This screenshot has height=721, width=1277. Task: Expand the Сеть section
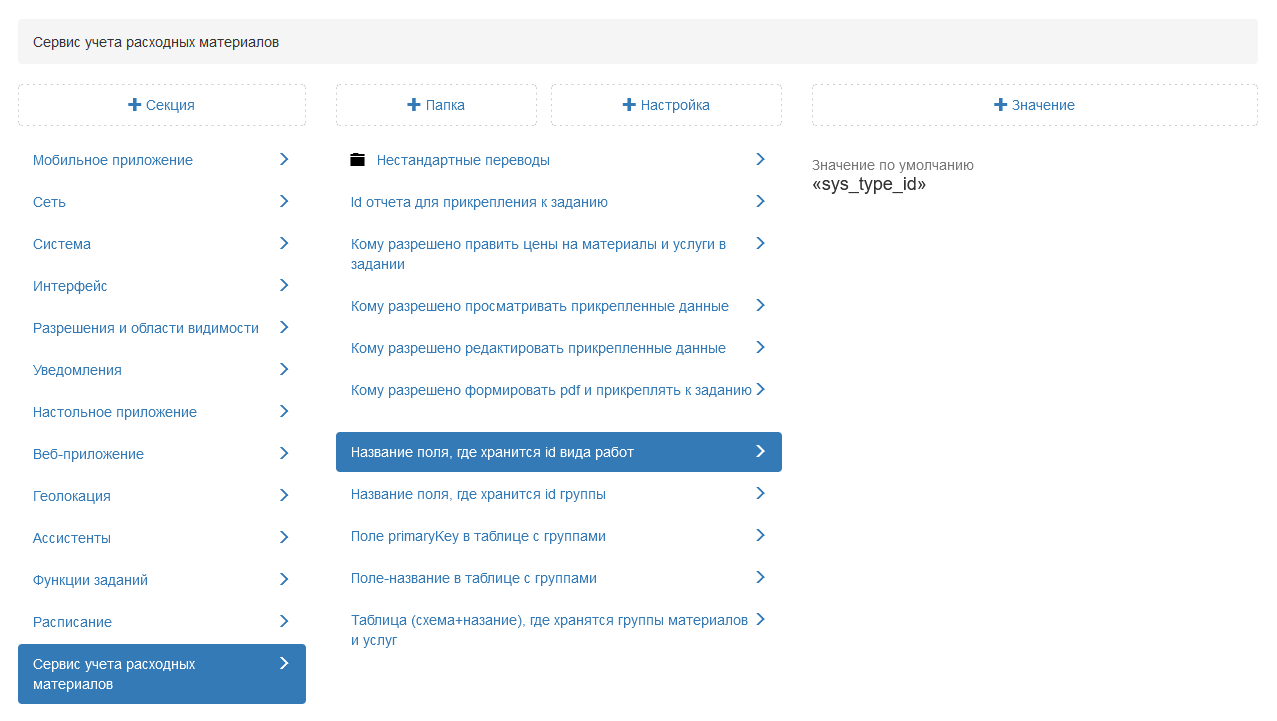click(x=49, y=202)
